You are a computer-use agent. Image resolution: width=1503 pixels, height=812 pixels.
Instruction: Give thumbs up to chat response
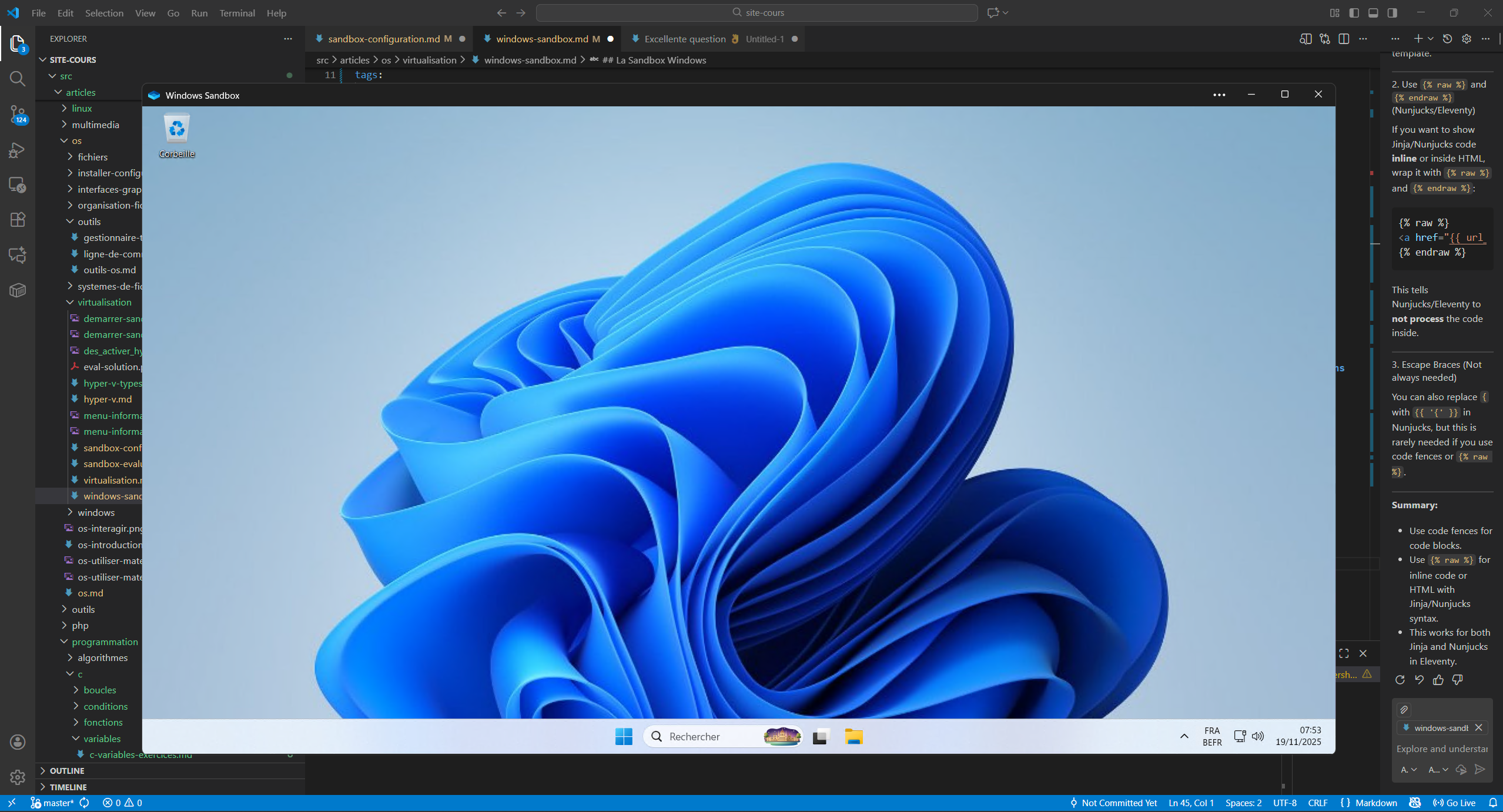1438,680
